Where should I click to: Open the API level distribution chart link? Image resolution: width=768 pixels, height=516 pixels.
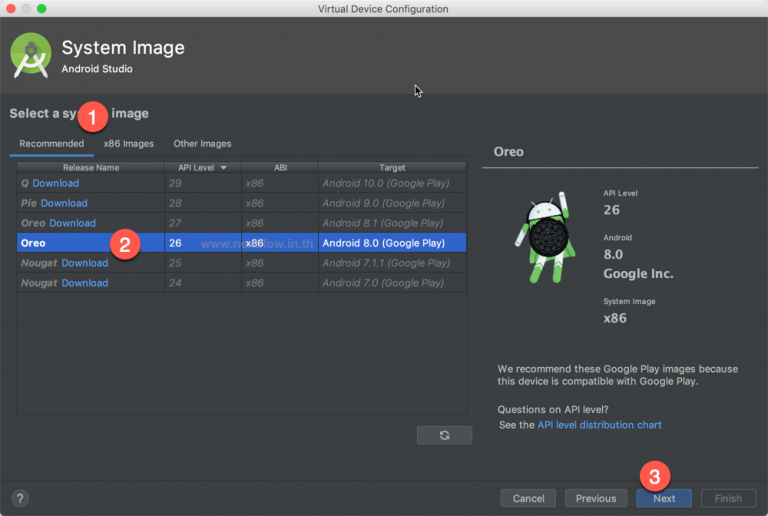point(599,425)
